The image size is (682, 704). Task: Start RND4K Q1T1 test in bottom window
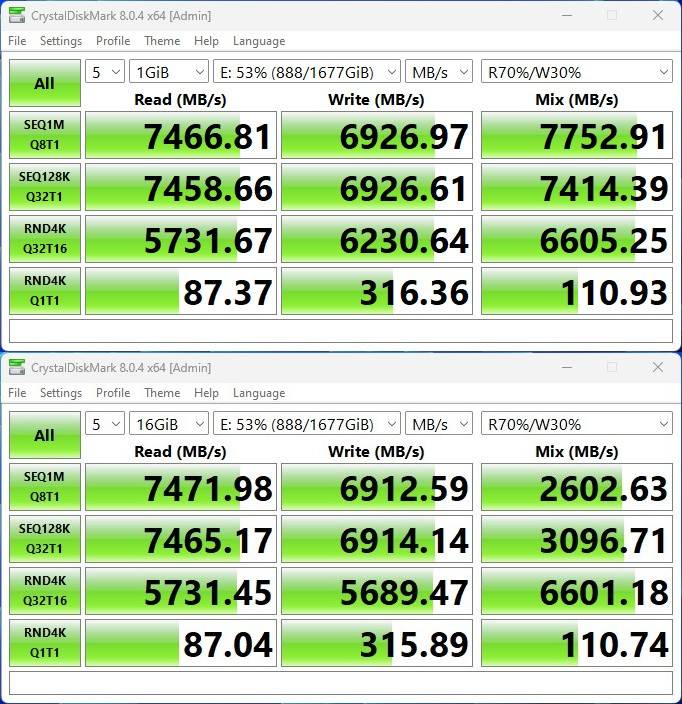[x=45, y=643]
